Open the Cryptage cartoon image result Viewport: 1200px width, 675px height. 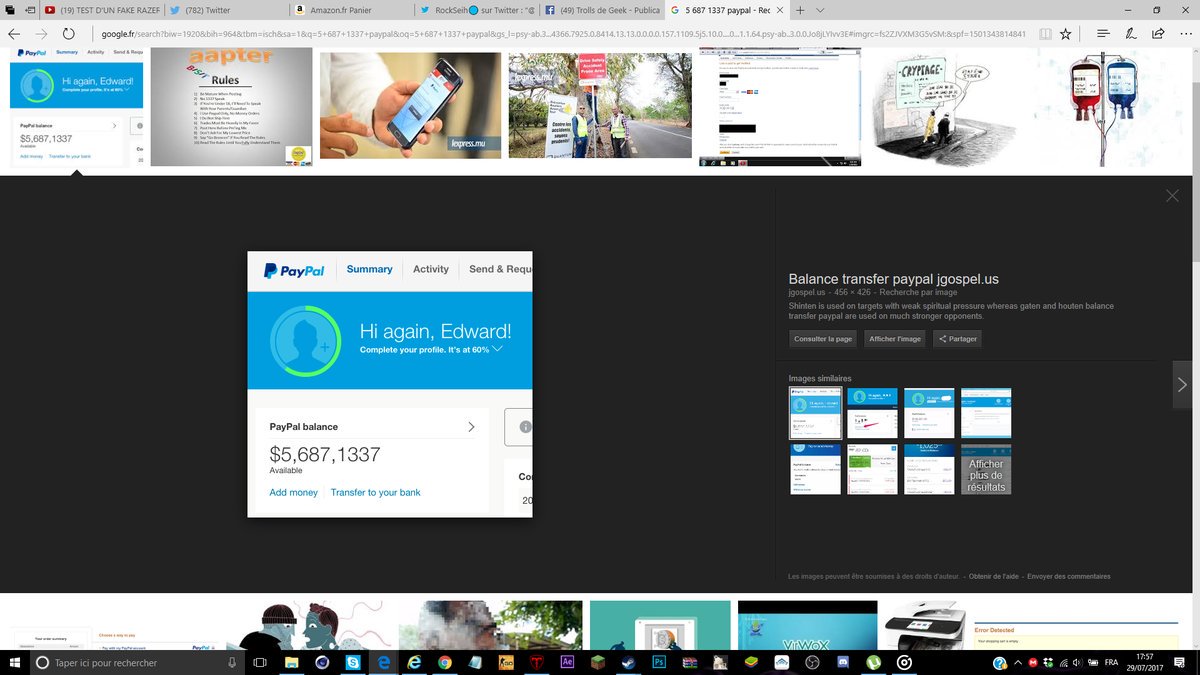(x=947, y=109)
